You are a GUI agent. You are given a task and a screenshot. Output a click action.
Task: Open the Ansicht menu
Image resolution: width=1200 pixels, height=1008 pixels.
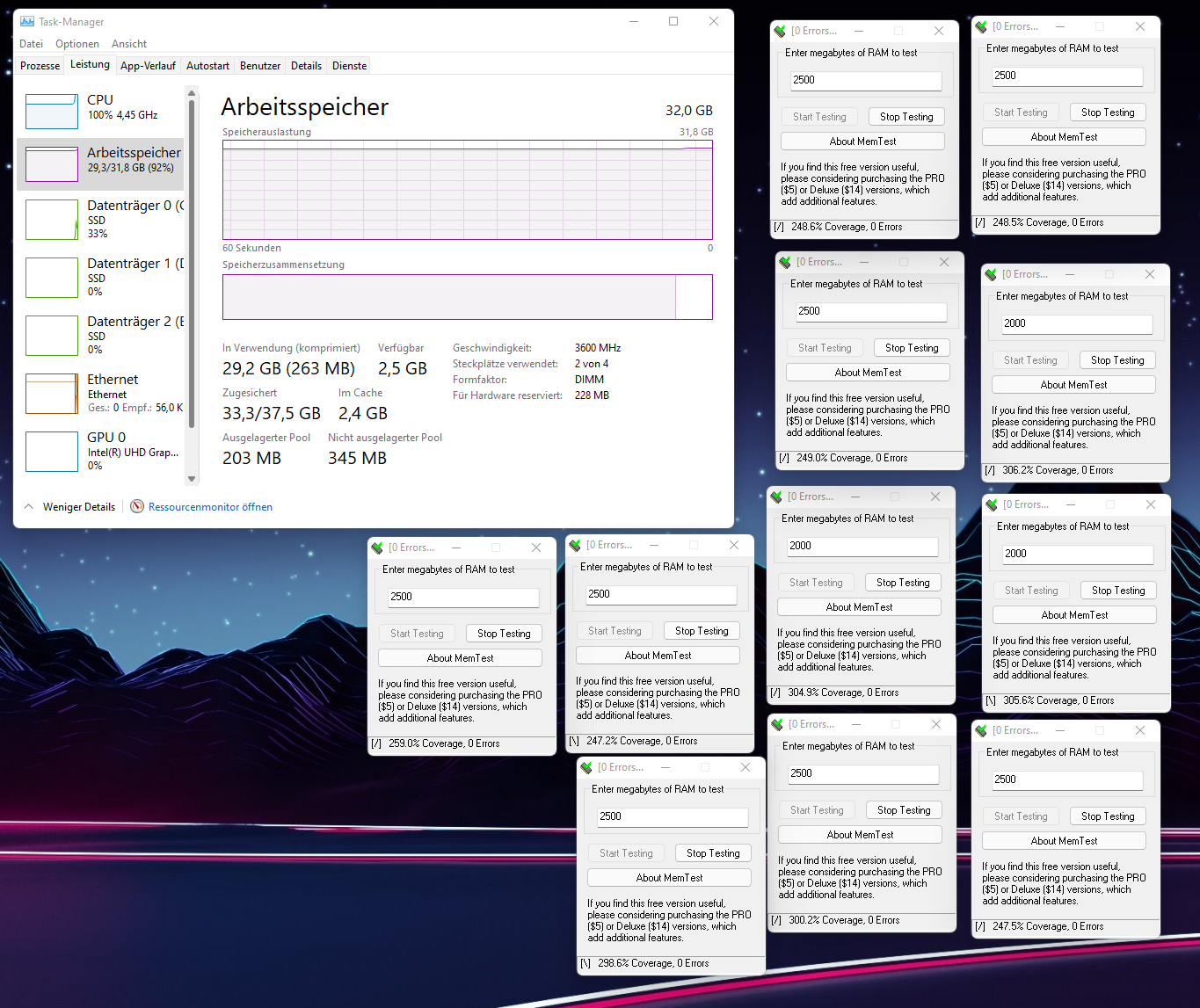point(129,44)
